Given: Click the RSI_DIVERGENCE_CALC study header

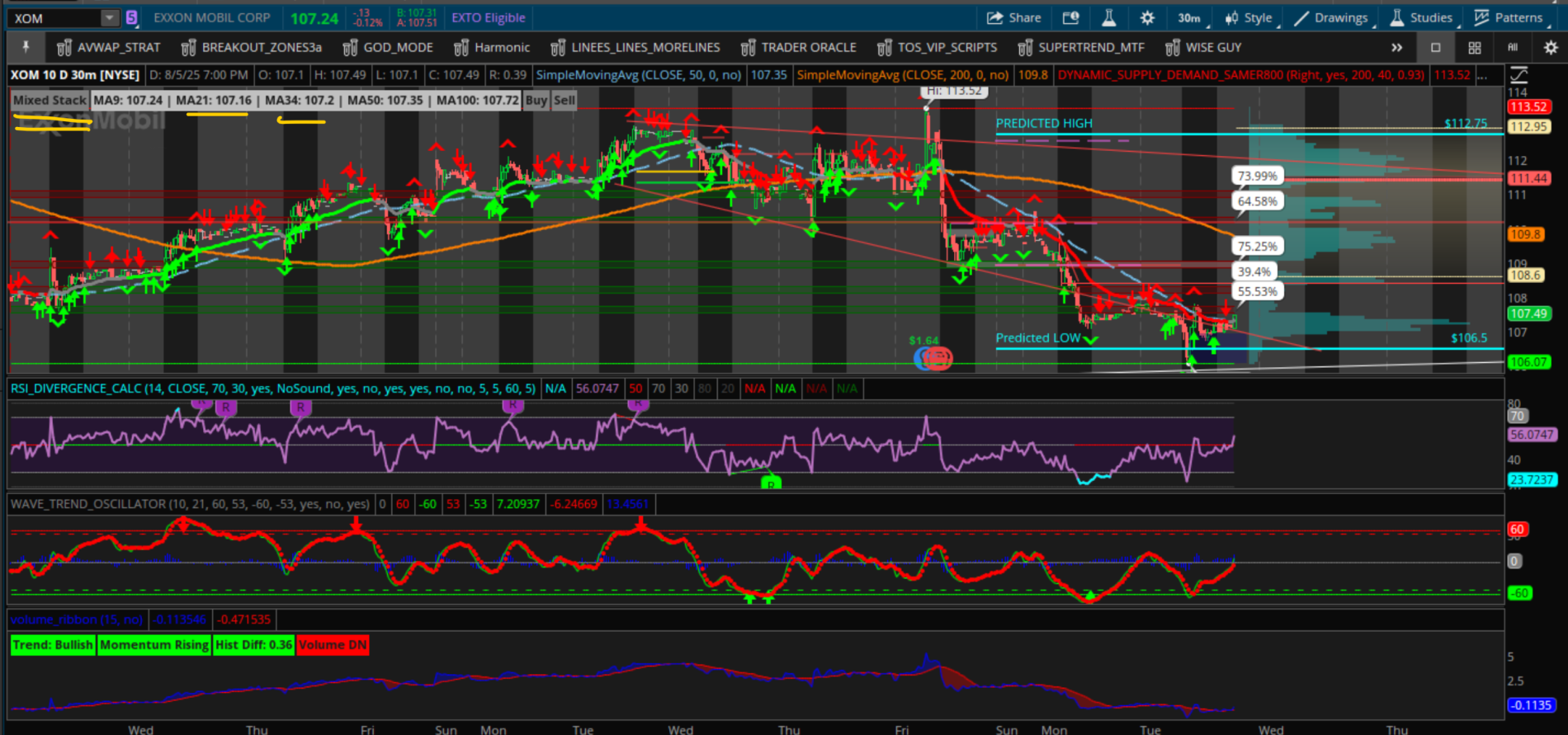Looking at the screenshot, I should click(x=273, y=389).
